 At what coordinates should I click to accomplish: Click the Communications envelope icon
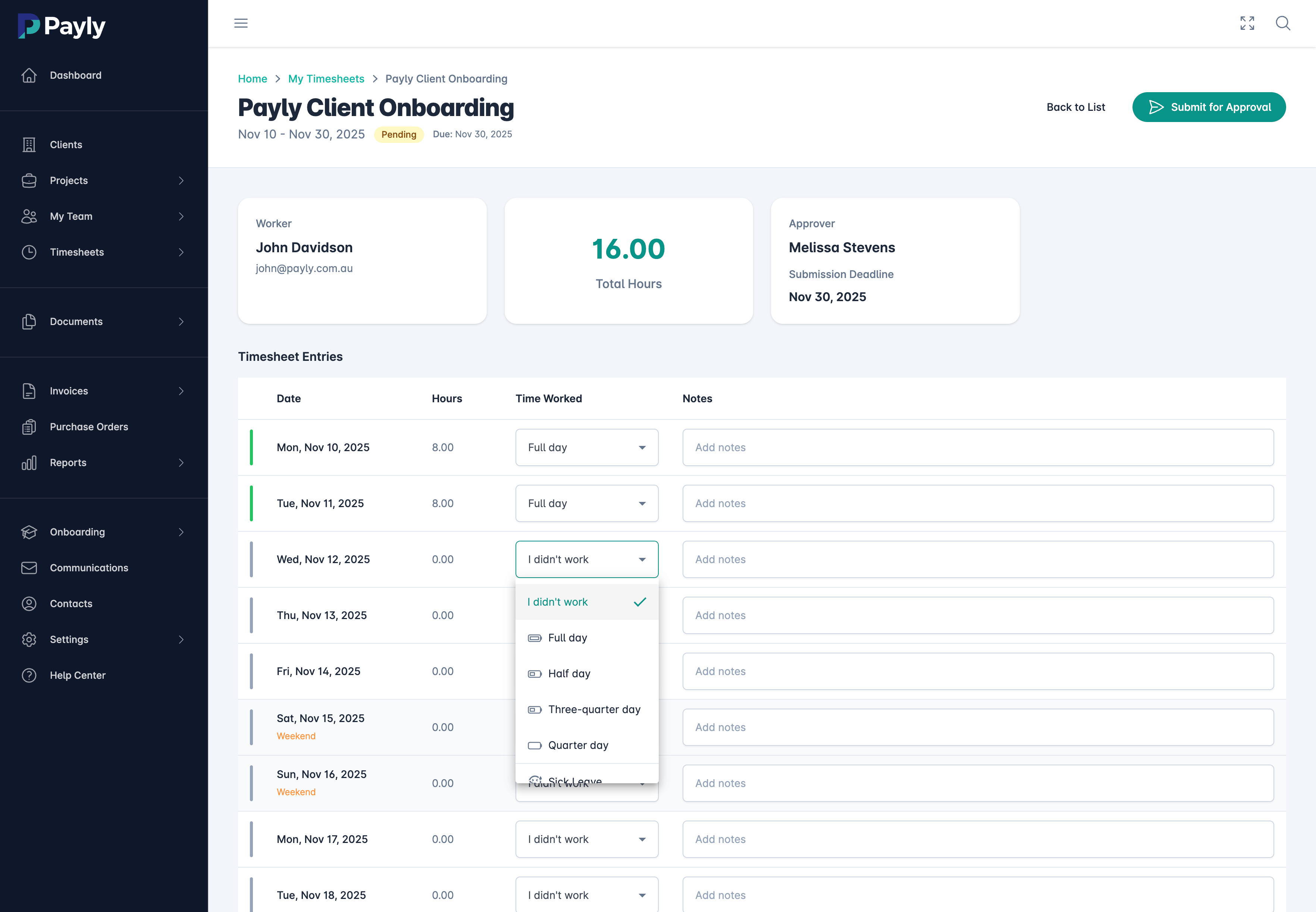click(x=30, y=568)
